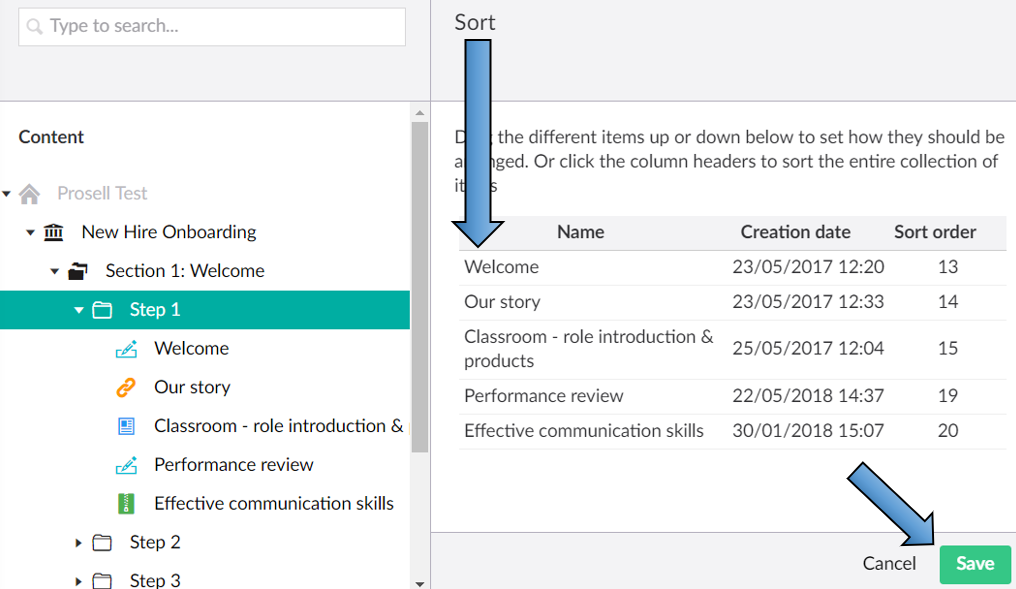Image resolution: width=1016 pixels, height=589 pixels.
Task: Click the pencil icon next to Welcome
Action: tap(129, 348)
